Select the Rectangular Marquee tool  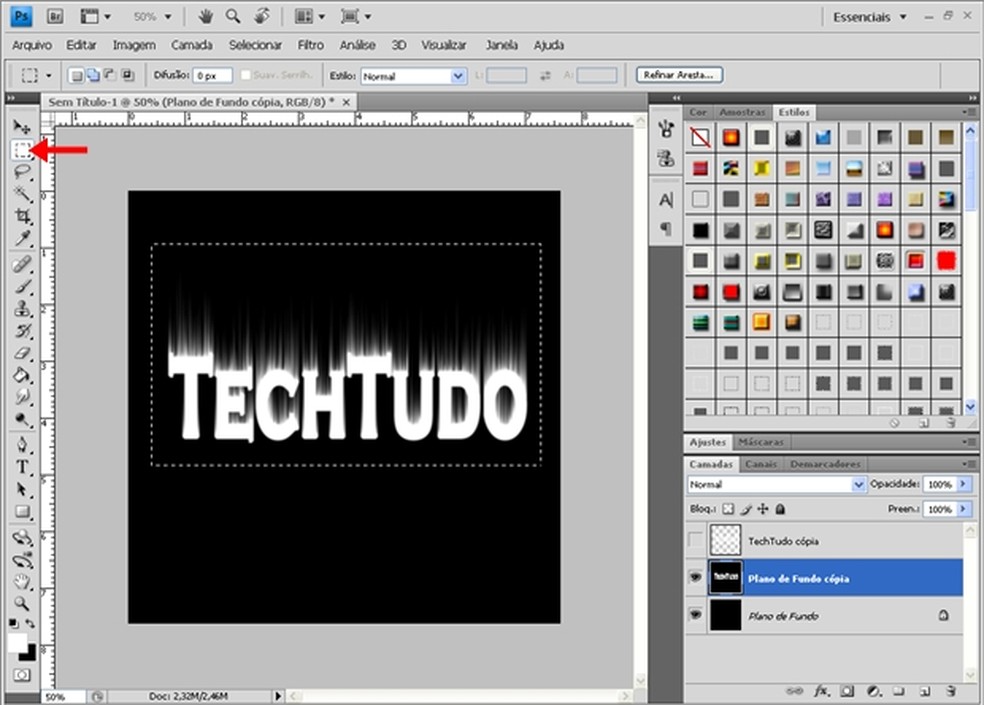coord(22,150)
